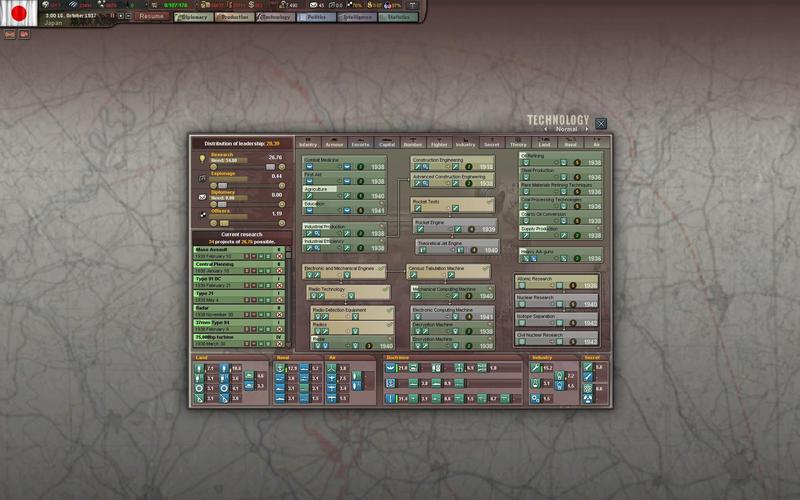Click previous arrow beside Normal difficulty
The height and width of the screenshot is (500, 800).
[545, 129]
